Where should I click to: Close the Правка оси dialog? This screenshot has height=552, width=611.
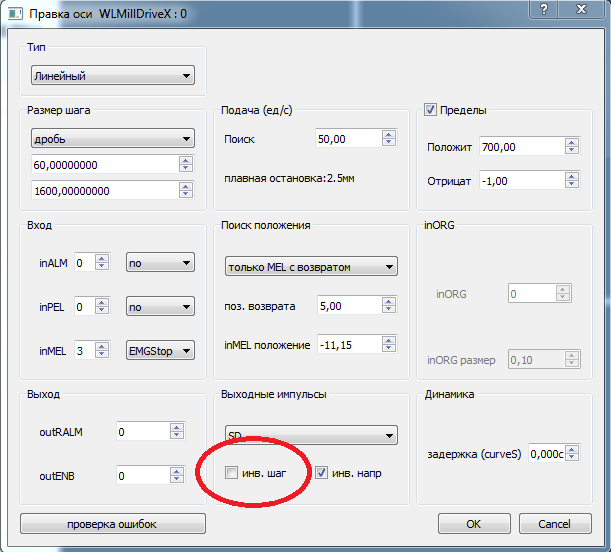581,9
